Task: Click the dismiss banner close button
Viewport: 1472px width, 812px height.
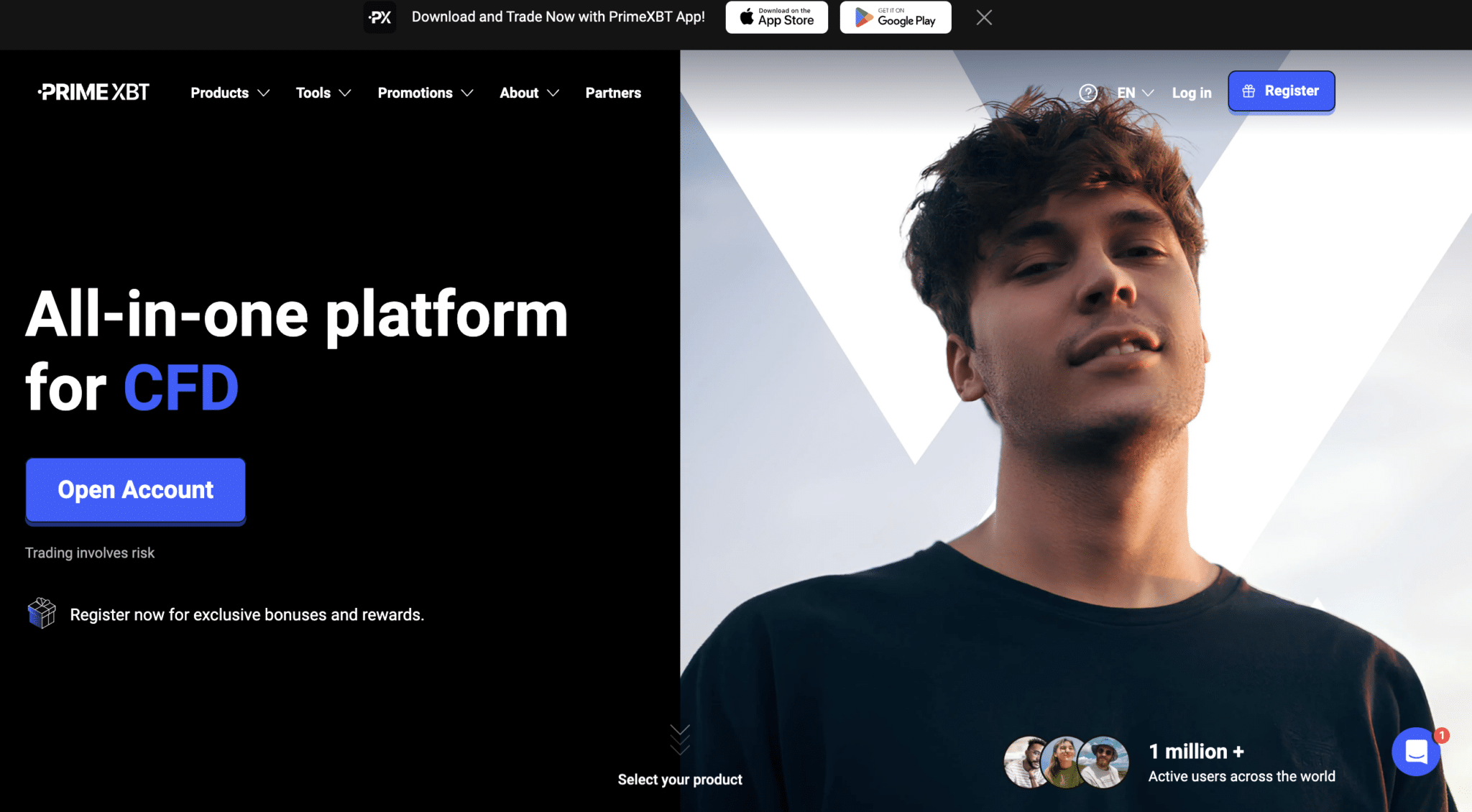Action: 983,17
